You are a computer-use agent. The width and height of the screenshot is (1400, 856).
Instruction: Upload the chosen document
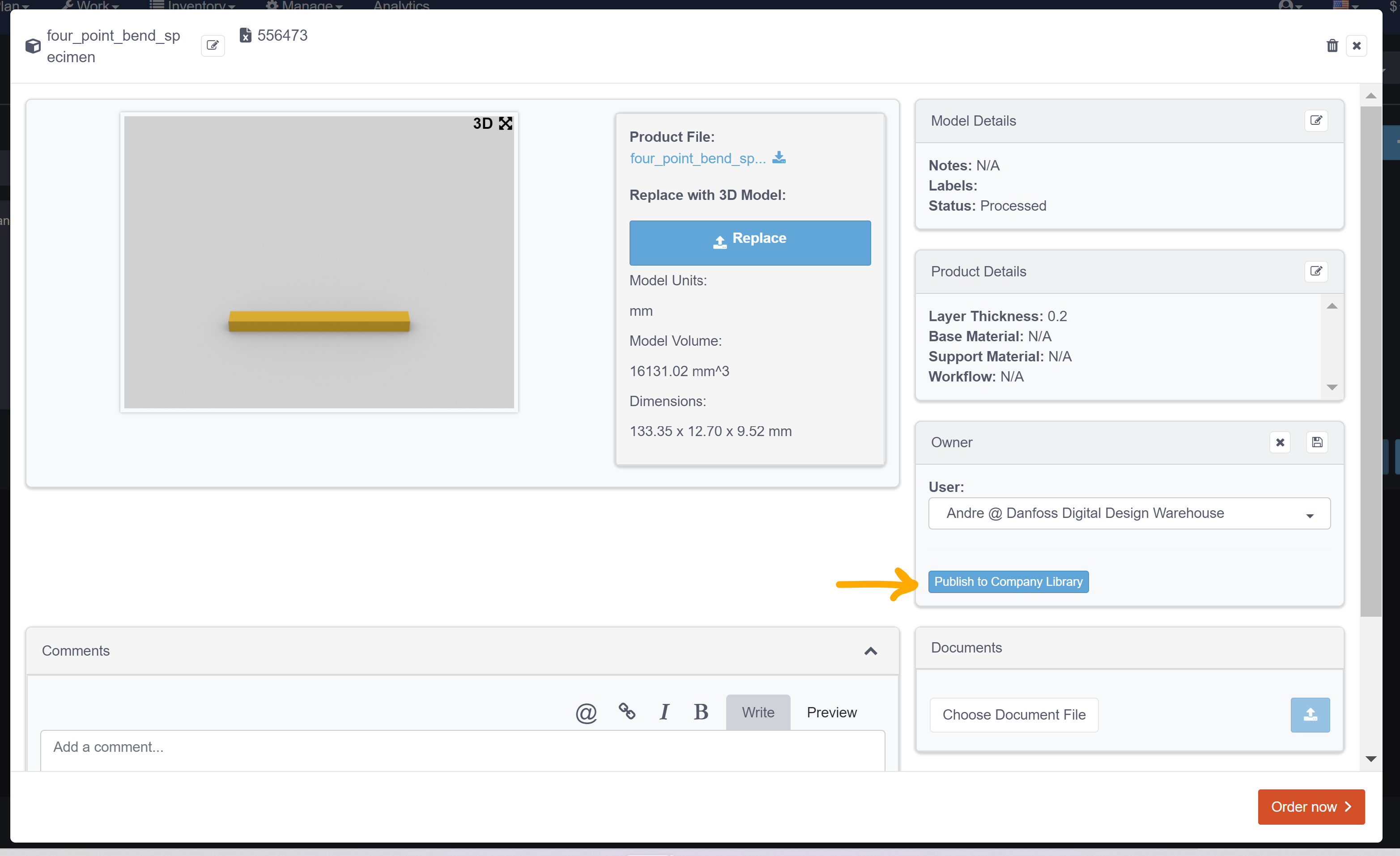point(1310,715)
